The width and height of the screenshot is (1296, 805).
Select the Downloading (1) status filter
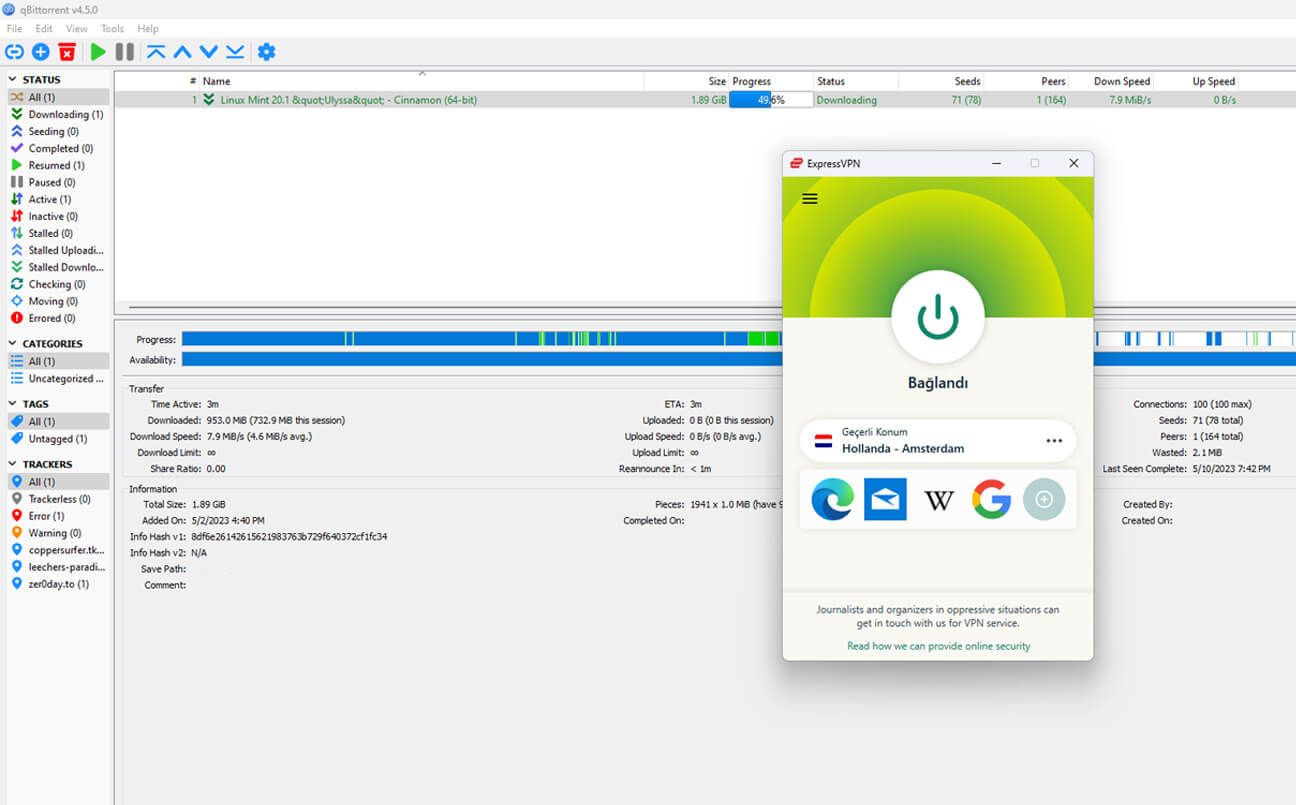(57, 115)
